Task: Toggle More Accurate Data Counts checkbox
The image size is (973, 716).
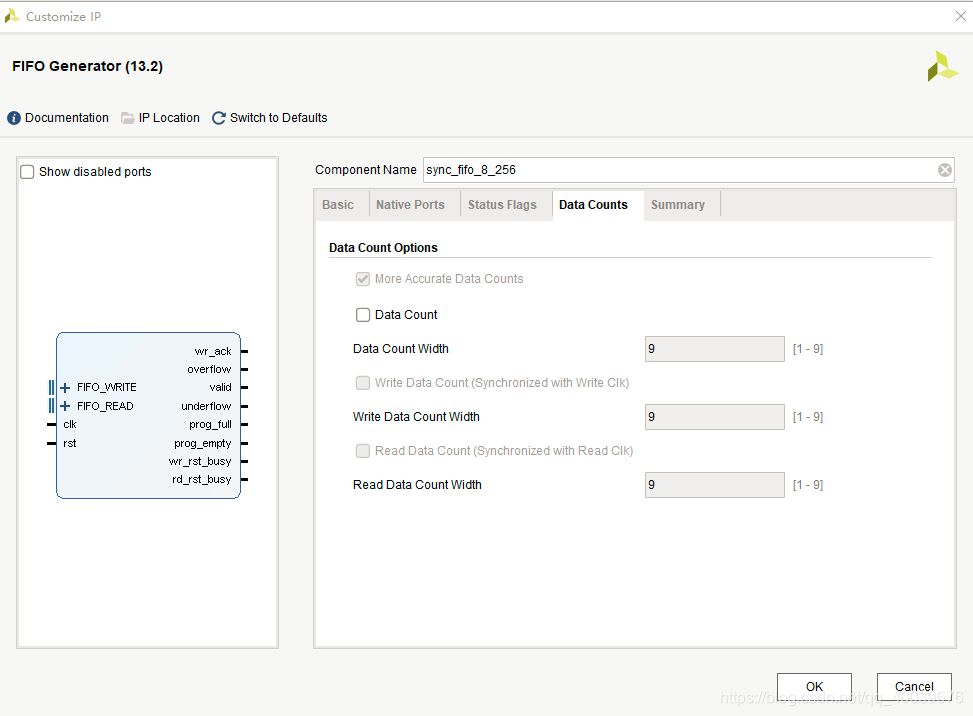Action: [363, 279]
